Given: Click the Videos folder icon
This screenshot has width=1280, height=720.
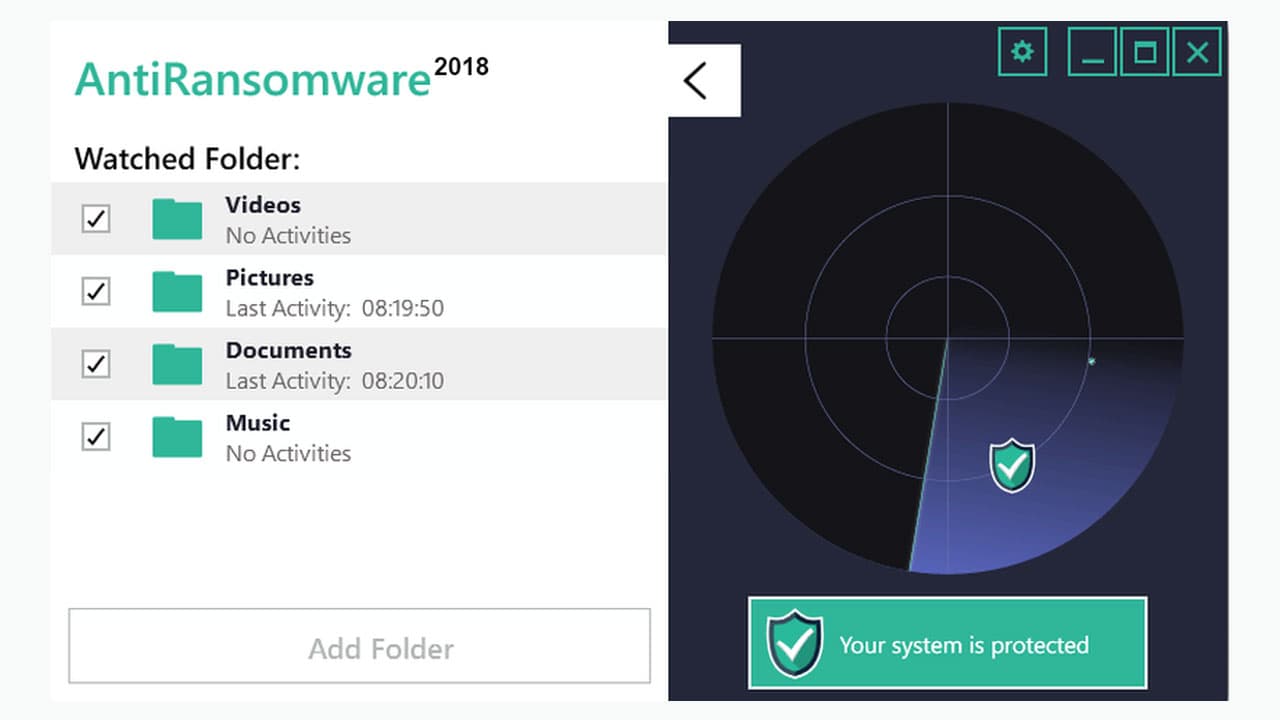Looking at the screenshot, I should click(177, 219).
